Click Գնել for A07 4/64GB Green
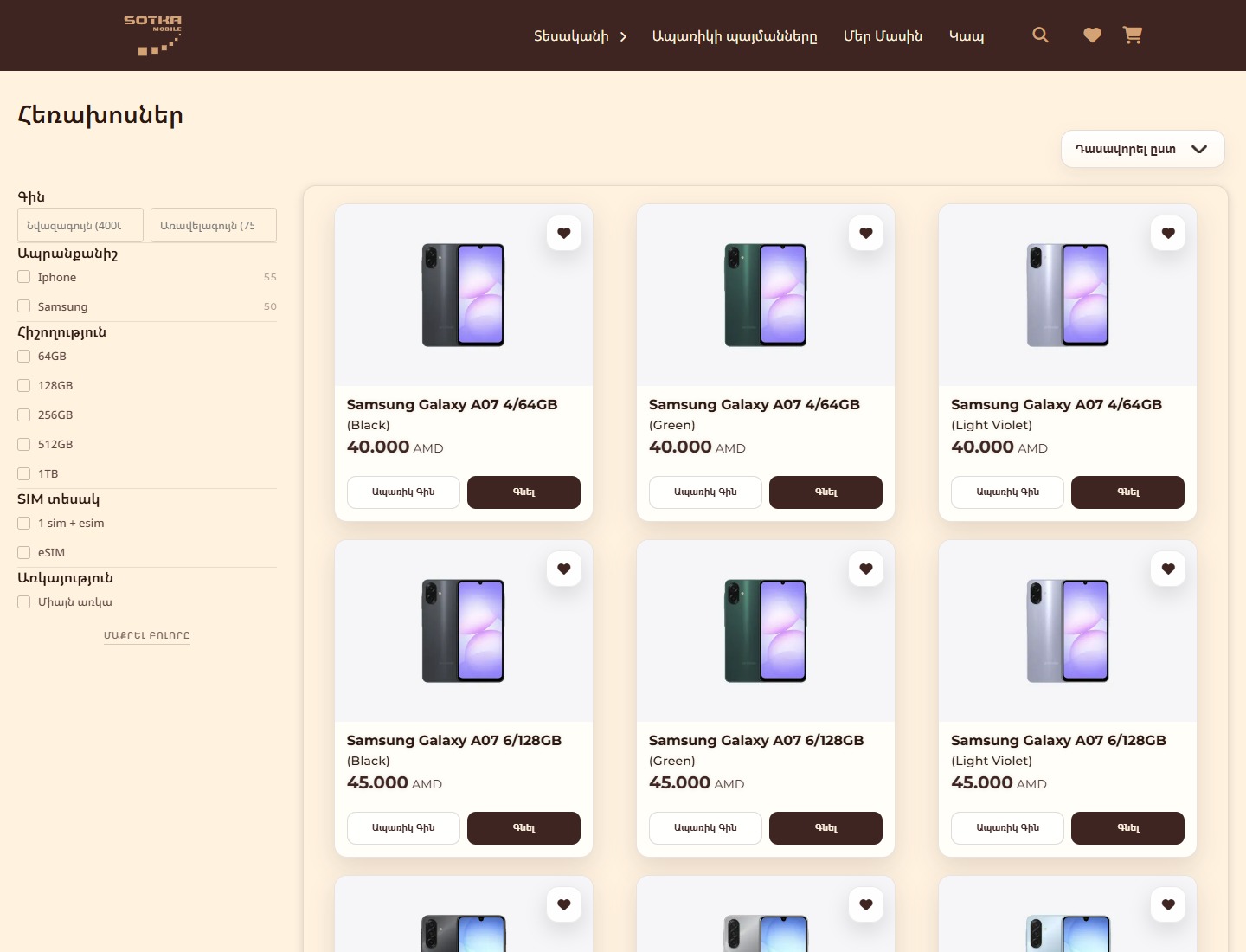Viewport: 1246px width, 952px height. (x=825, y=492)
